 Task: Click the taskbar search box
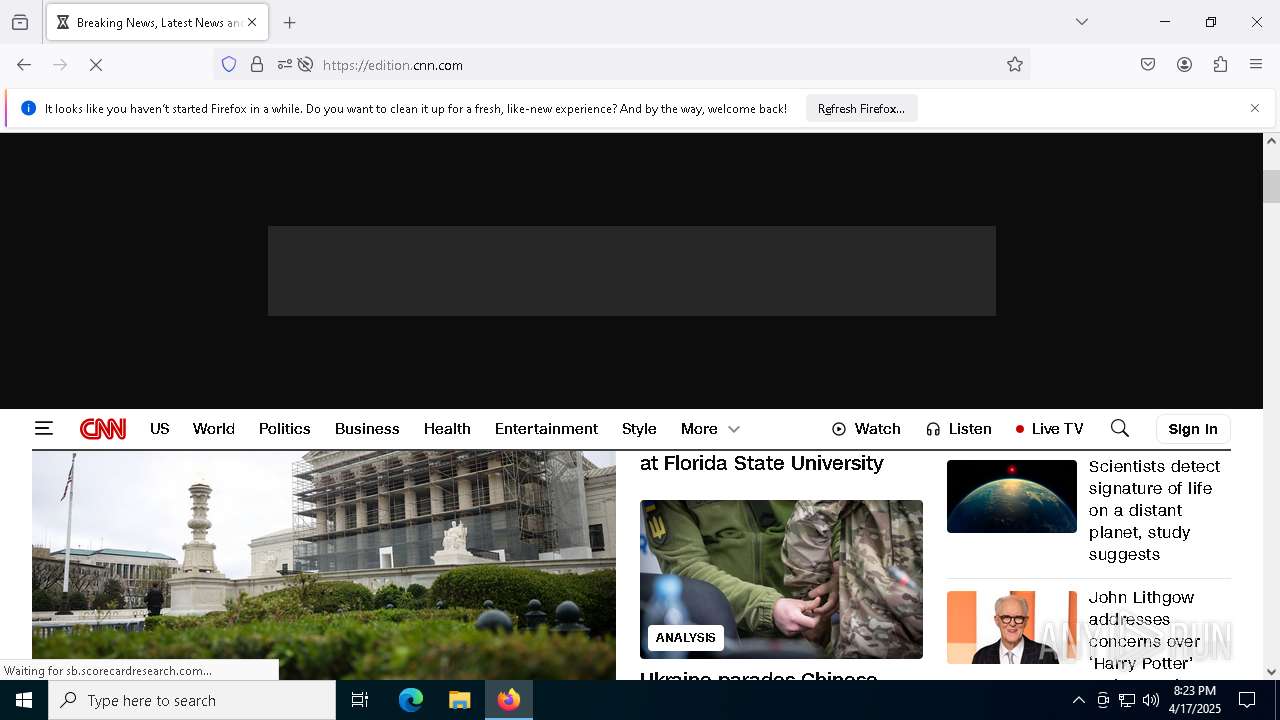click(x=192, y=700)
